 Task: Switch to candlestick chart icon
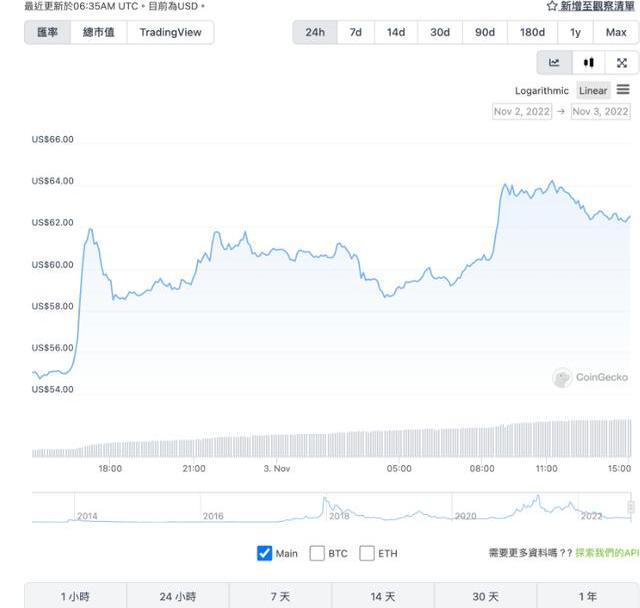point(588,63)
